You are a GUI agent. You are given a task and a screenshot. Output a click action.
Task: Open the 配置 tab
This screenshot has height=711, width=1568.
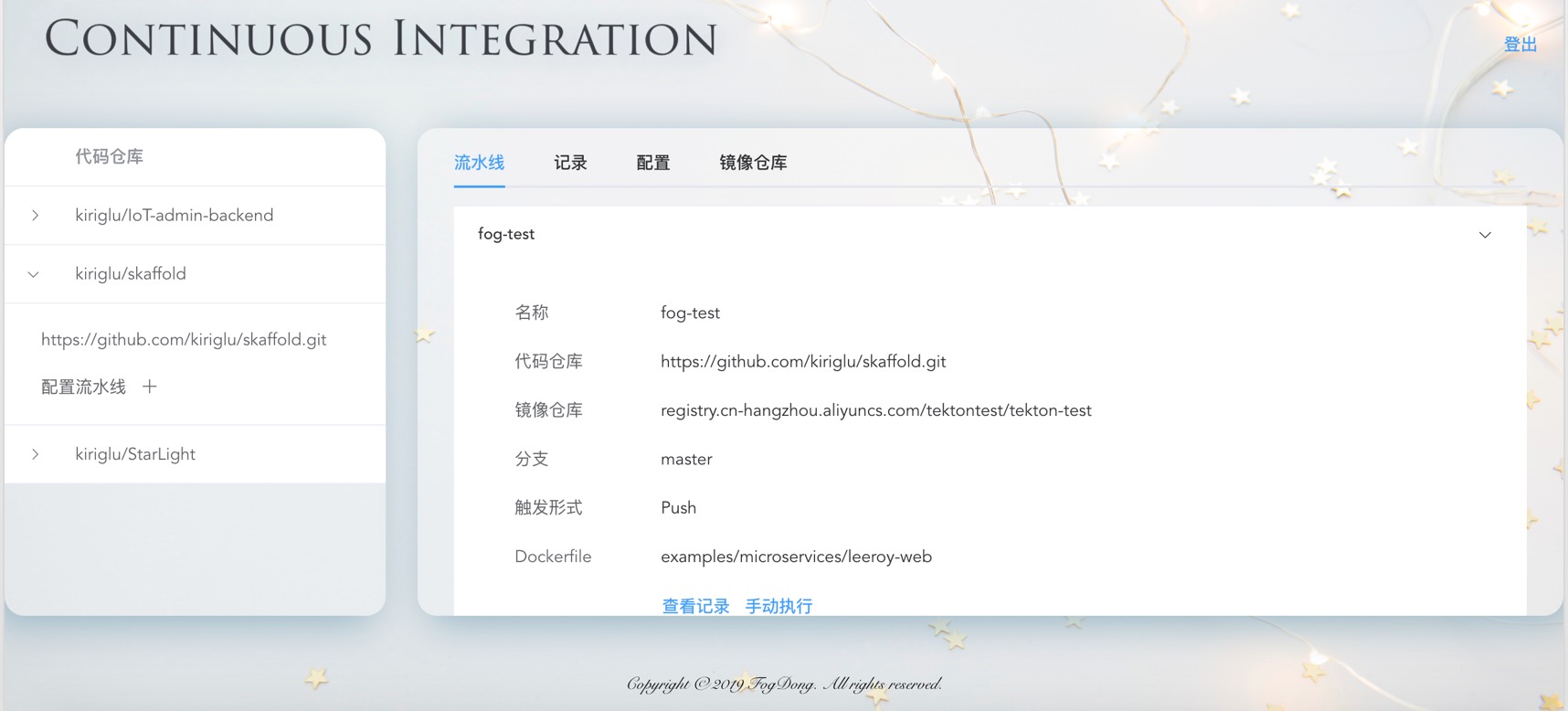pyautogui.click(x=653, y=163)
